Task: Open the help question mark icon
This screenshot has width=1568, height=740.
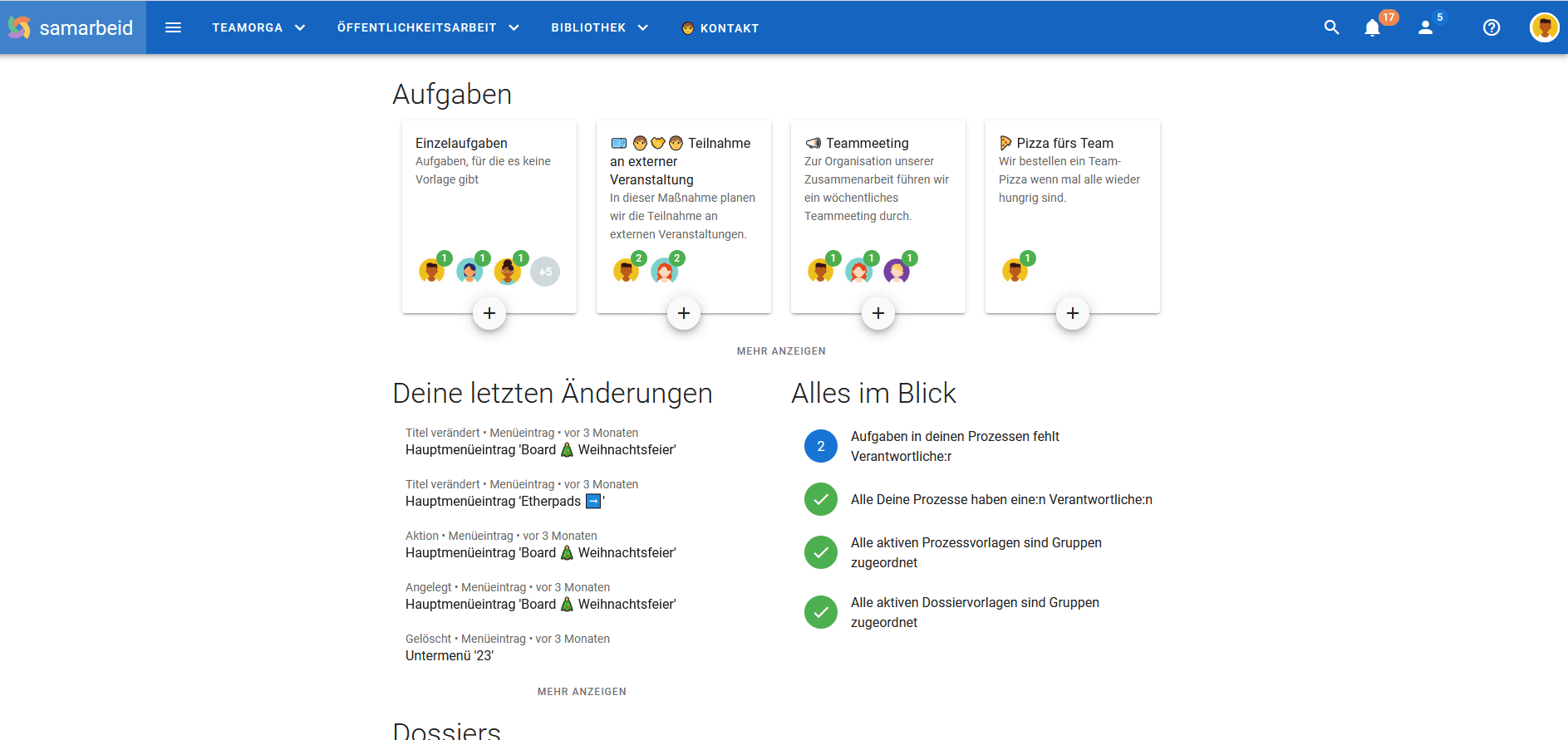Action: tap(1492, 27)
